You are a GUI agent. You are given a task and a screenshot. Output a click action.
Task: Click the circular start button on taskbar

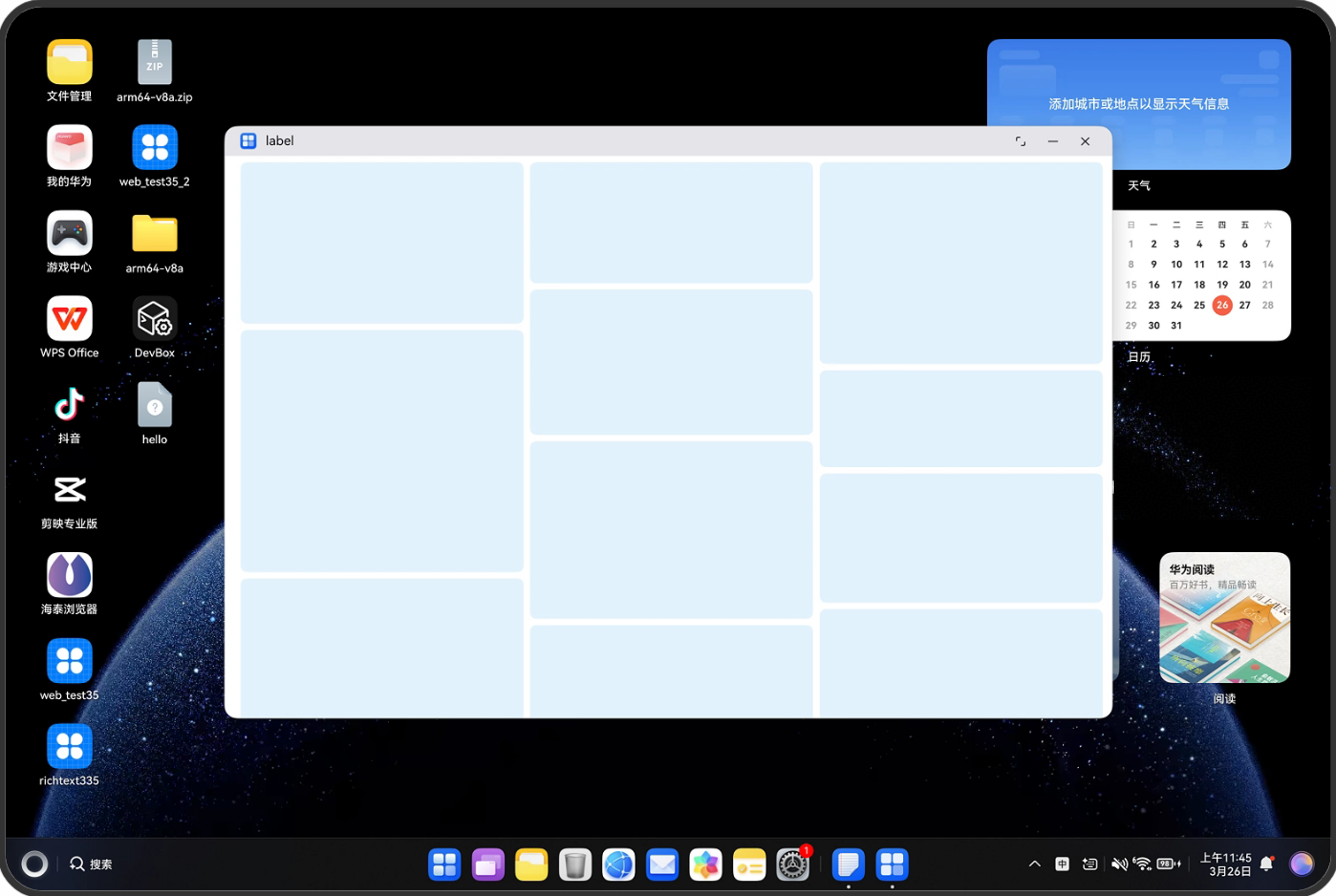34,864
